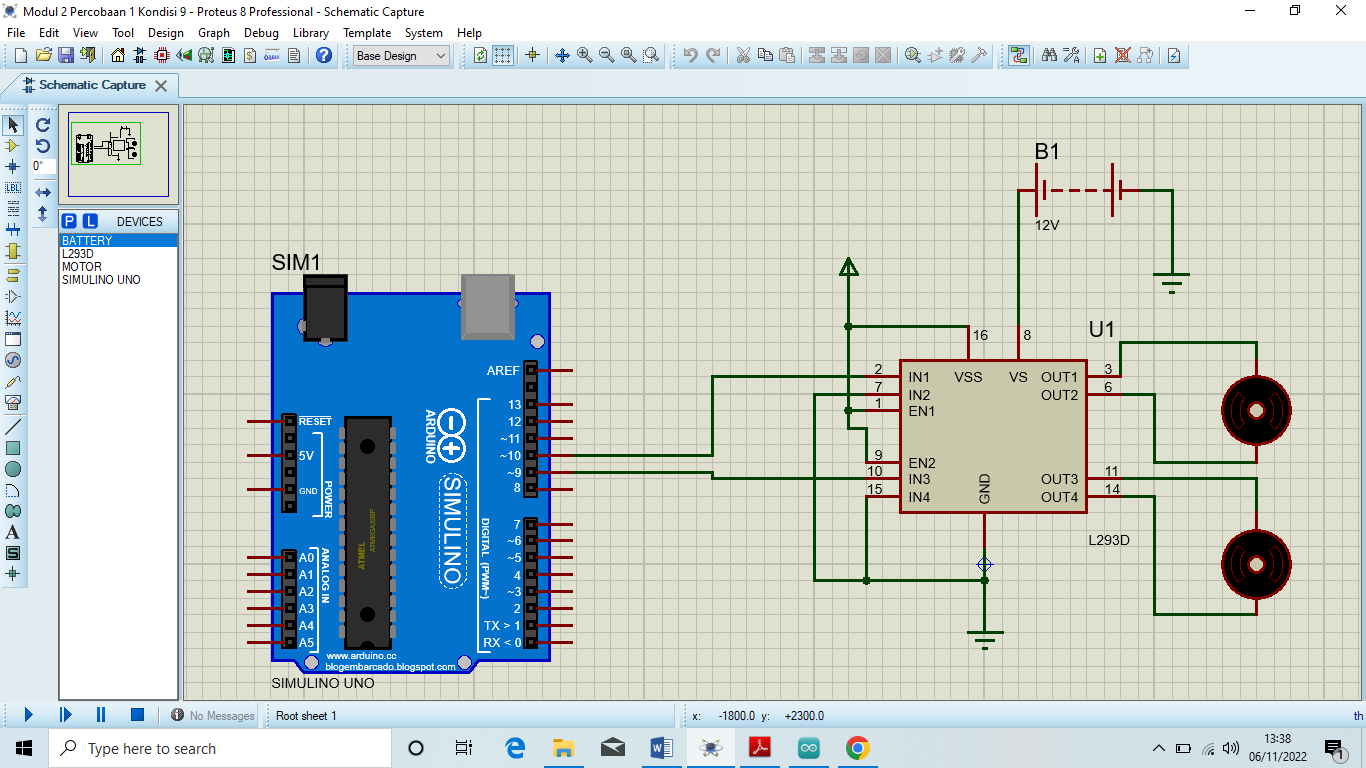Select the 2D line drawing tool
Screen dimensions: 1366x768
pyautogui.click(x=13, y=426)
